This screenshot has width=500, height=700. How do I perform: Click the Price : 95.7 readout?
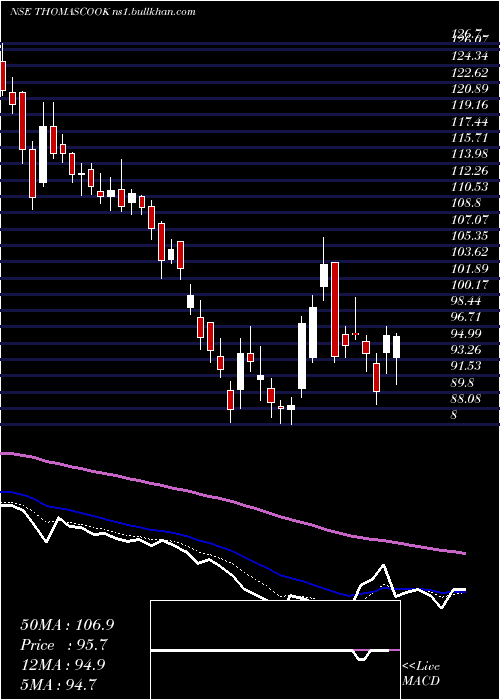(64, 645)
